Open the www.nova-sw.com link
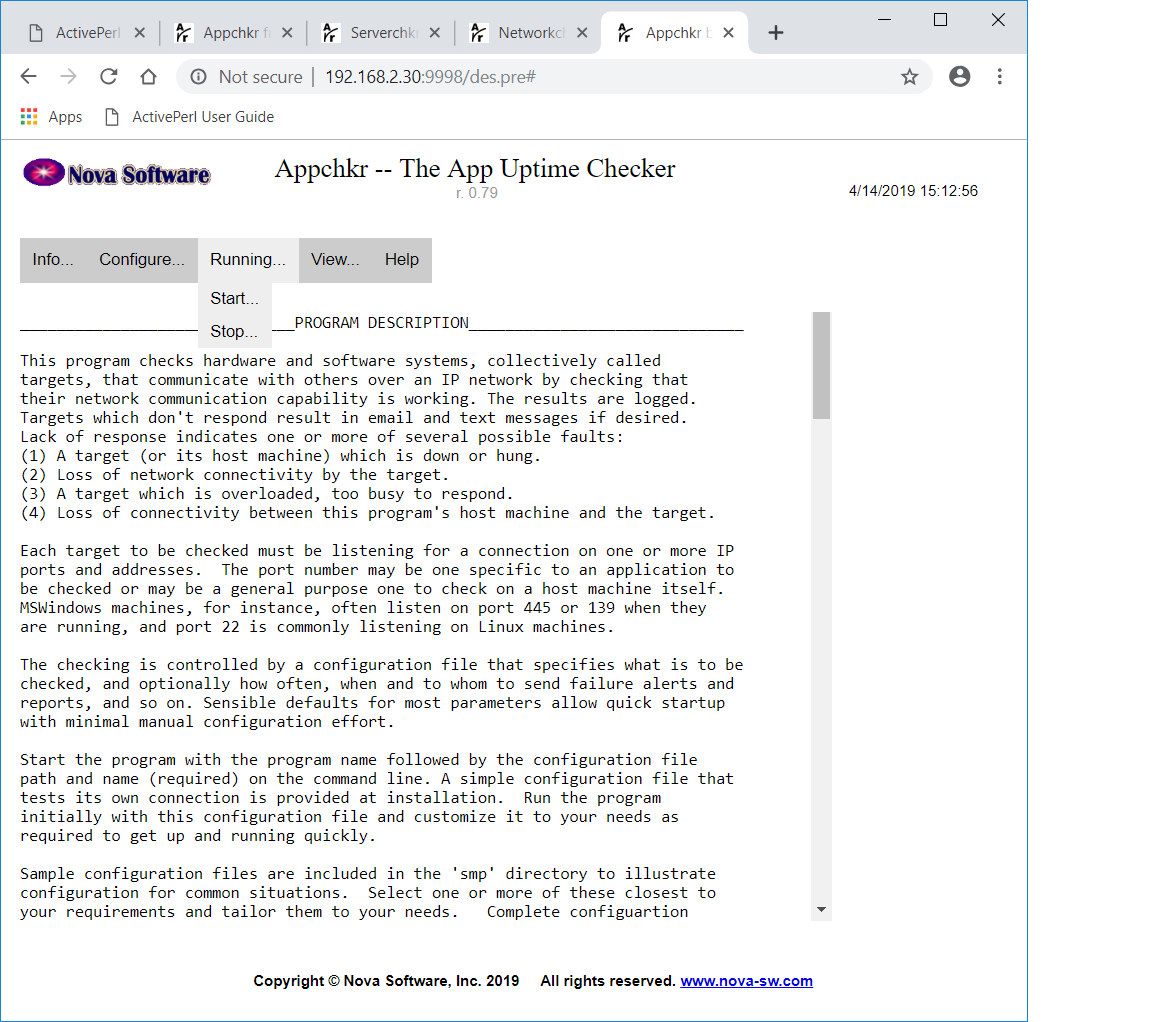The image size is (1152, 1022). coord(746,981)
